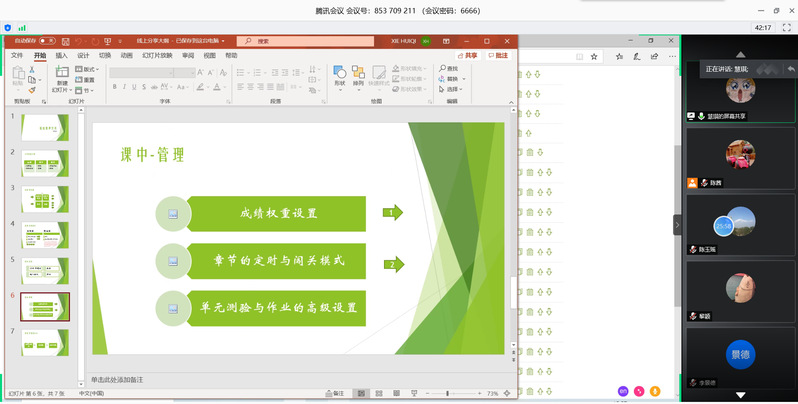
Task: Click the zoom slider in status bar
Action: click(447, 394)
